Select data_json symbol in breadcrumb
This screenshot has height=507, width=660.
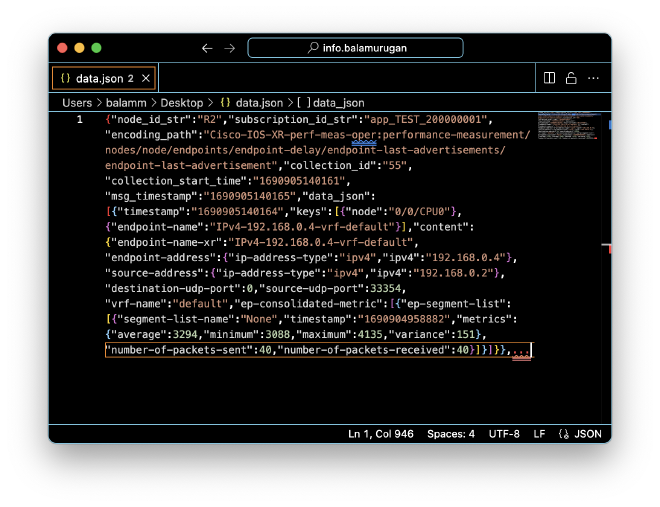coord(337,103)
